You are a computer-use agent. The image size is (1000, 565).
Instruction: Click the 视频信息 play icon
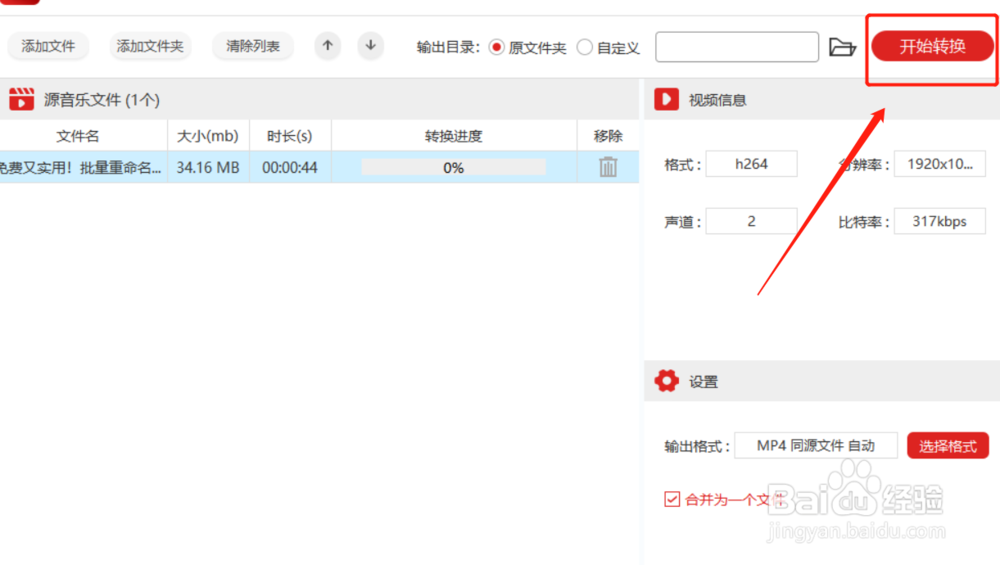coord(666,99)
